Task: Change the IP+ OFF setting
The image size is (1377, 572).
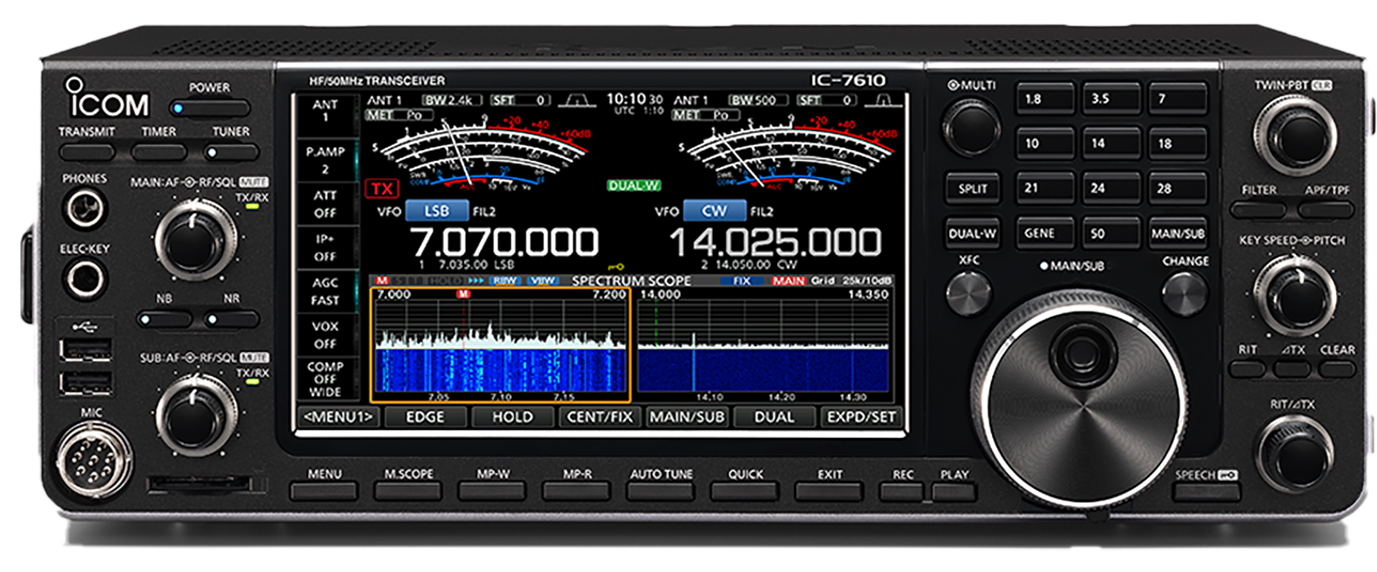Action: tap(325, 250)
